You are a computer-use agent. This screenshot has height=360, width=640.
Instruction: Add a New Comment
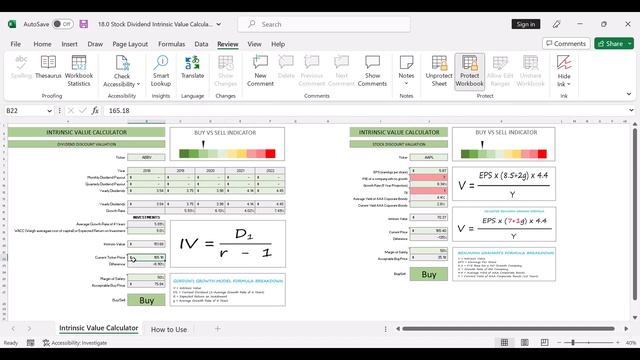(x=260, y=71)
